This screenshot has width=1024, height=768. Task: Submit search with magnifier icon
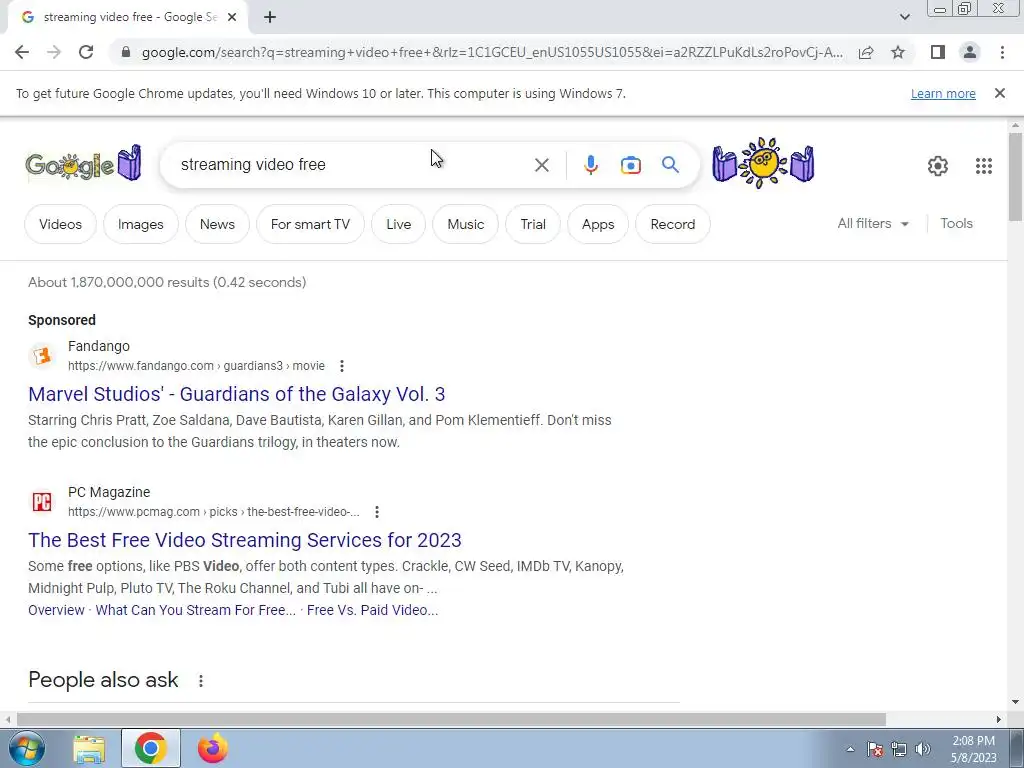pos(670,165)
